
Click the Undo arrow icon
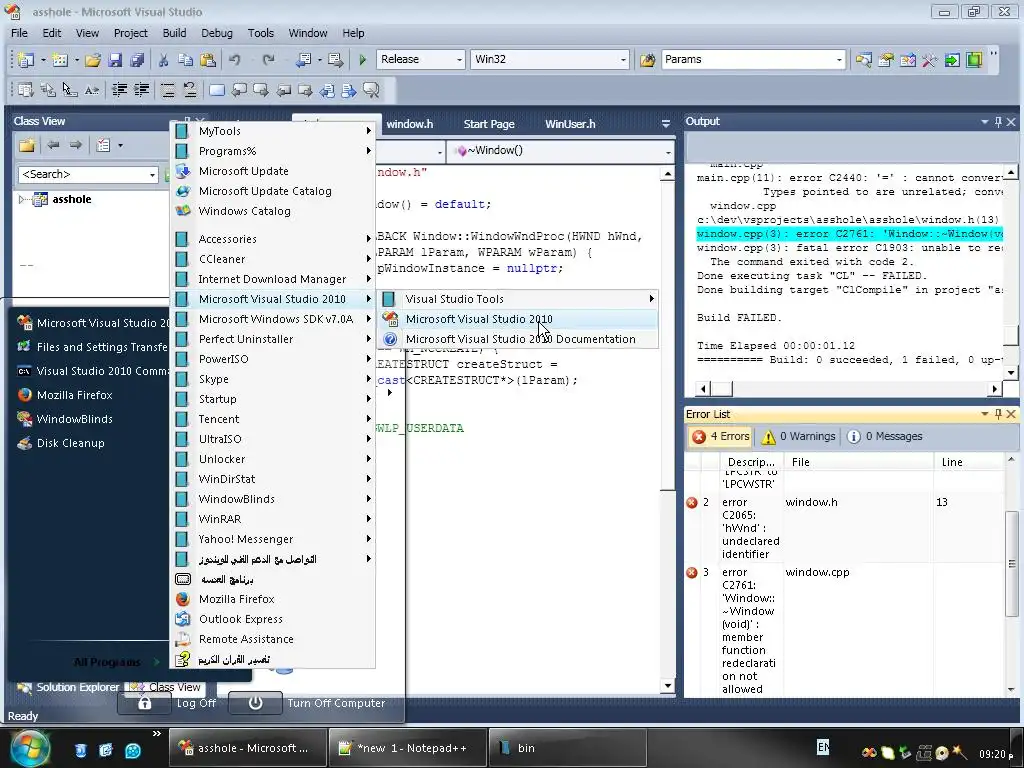pyautogui.click(x=234, y=59)
